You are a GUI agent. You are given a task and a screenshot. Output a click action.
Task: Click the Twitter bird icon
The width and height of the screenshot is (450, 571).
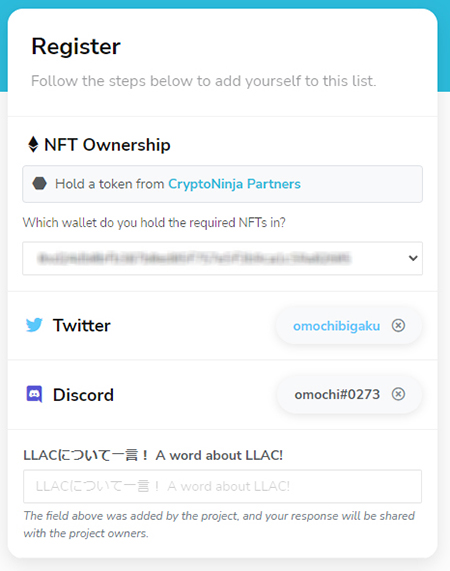click(34, 325)
